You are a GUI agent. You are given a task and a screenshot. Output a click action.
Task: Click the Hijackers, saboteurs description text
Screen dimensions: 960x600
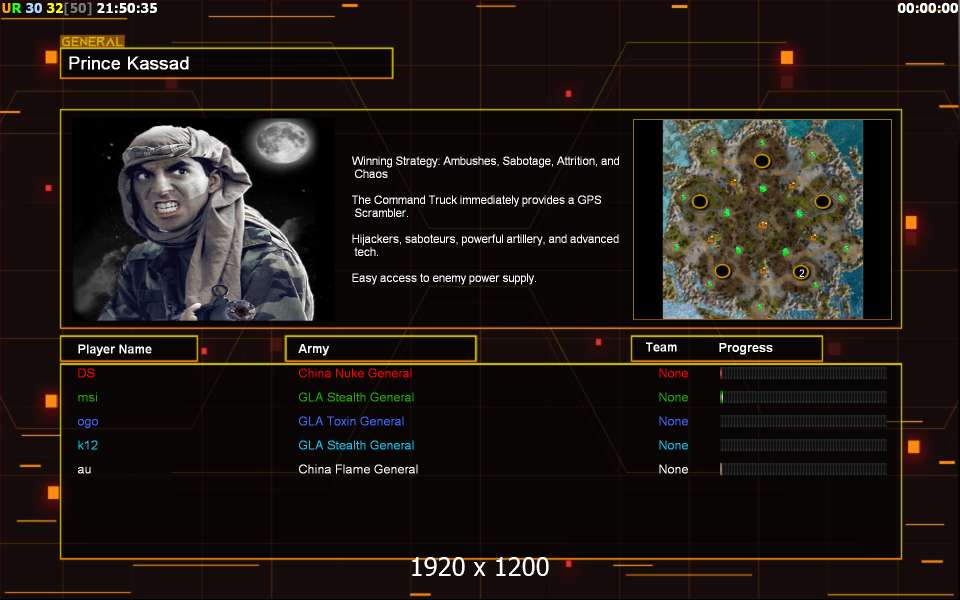click(x=485, y=245)
